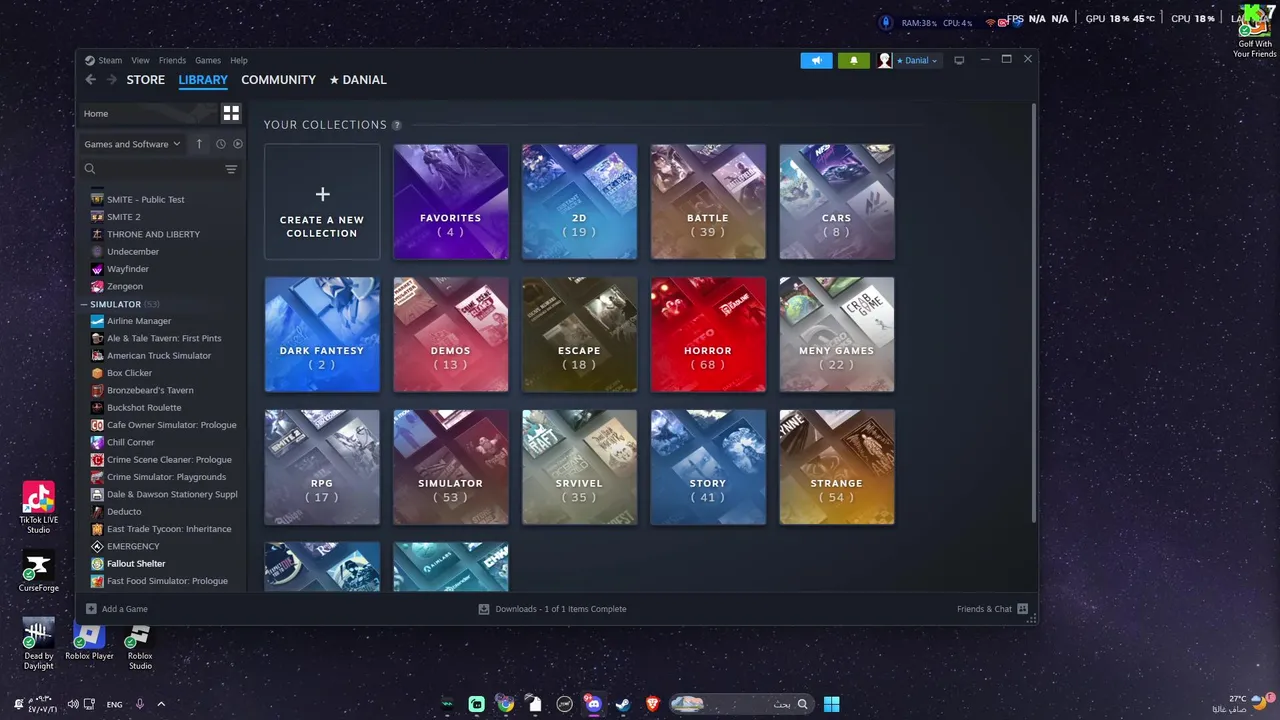Go forward with the Steam forward arrow
Viewport: 1280px width, 720px height.
pos(111,80)
